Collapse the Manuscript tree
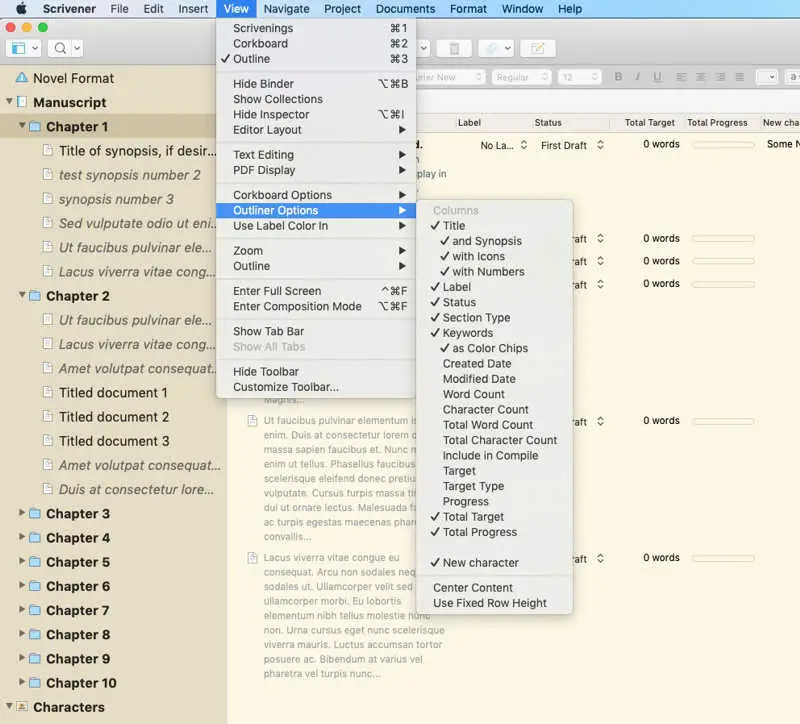Screen dimensions: 800x724 [9, 101]
